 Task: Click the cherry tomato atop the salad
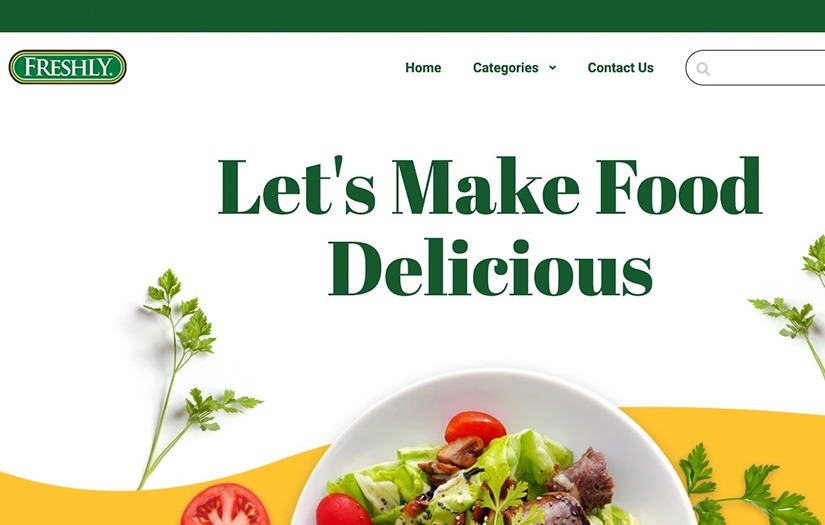pyautogui.click(x=475, y=427)
